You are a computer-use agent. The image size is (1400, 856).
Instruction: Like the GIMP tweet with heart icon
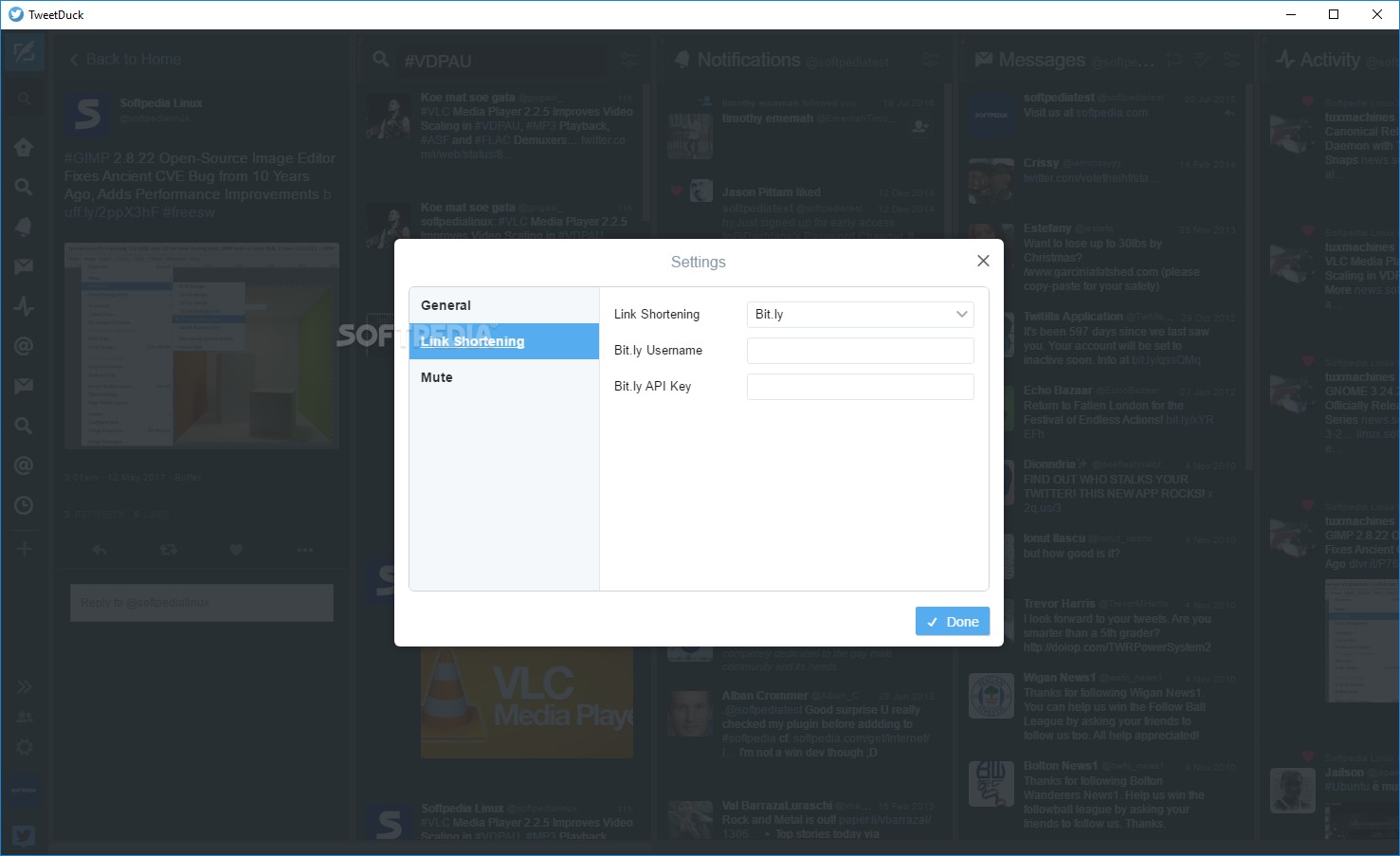tap(236, 550)
